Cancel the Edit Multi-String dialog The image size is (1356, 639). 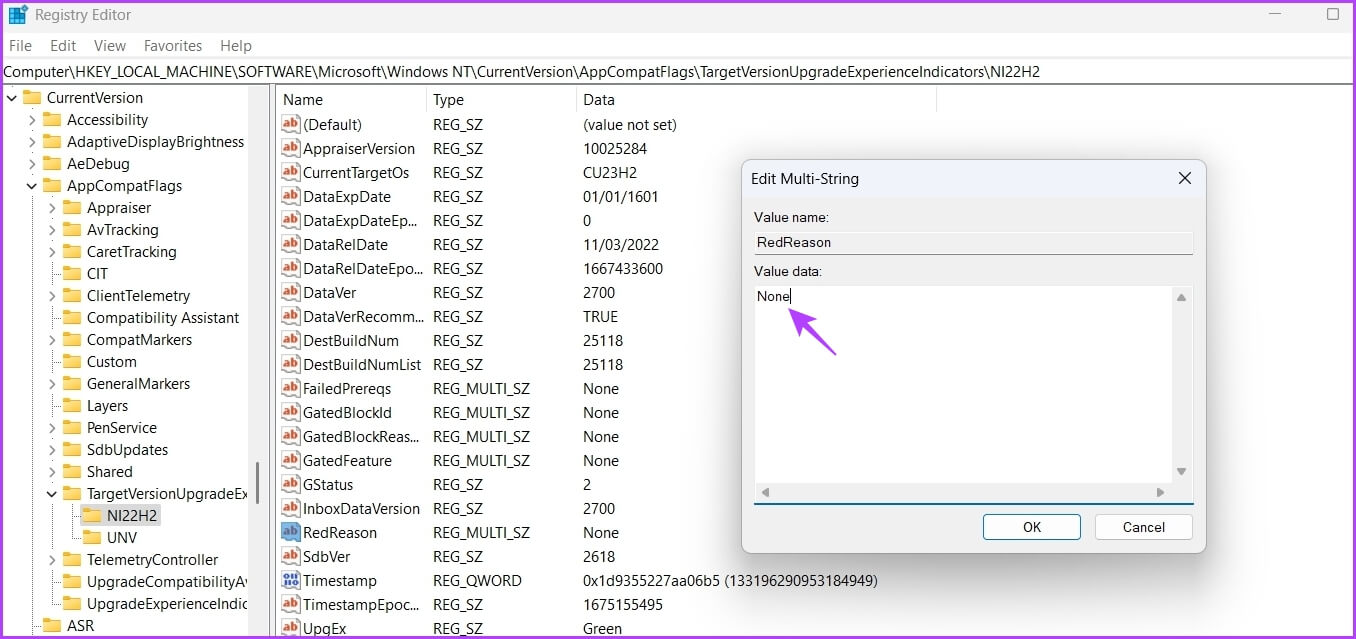point(1143,527)
